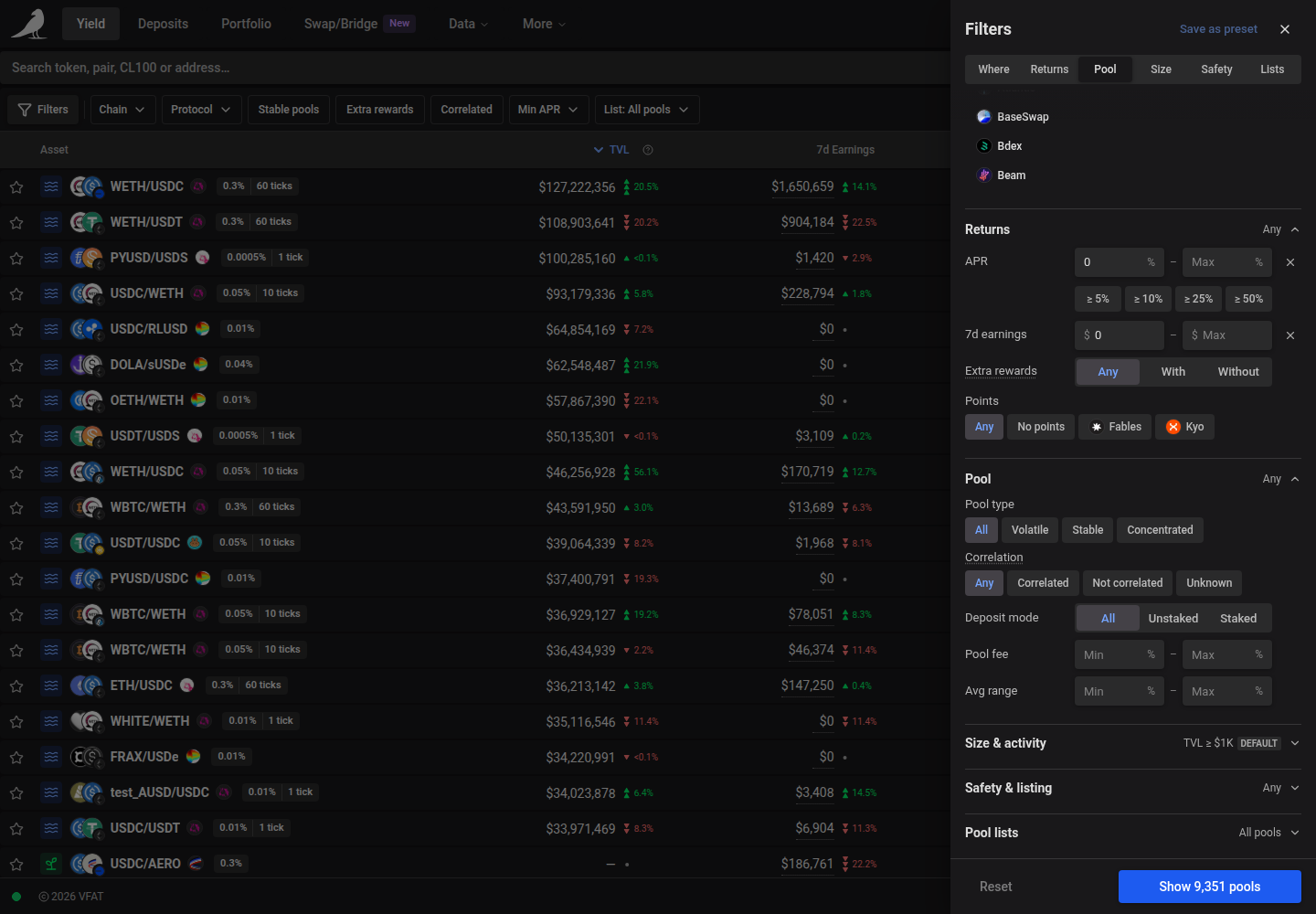Click the token search field

pos(475,68)
